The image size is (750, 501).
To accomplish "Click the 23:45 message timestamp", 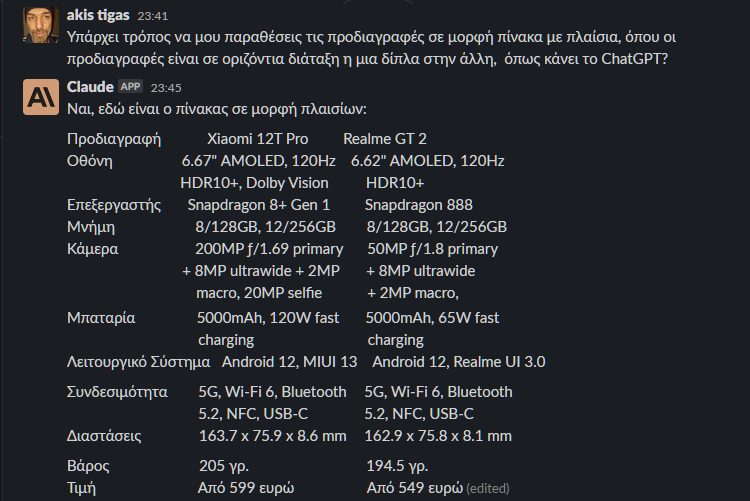I will pos(166,88).
